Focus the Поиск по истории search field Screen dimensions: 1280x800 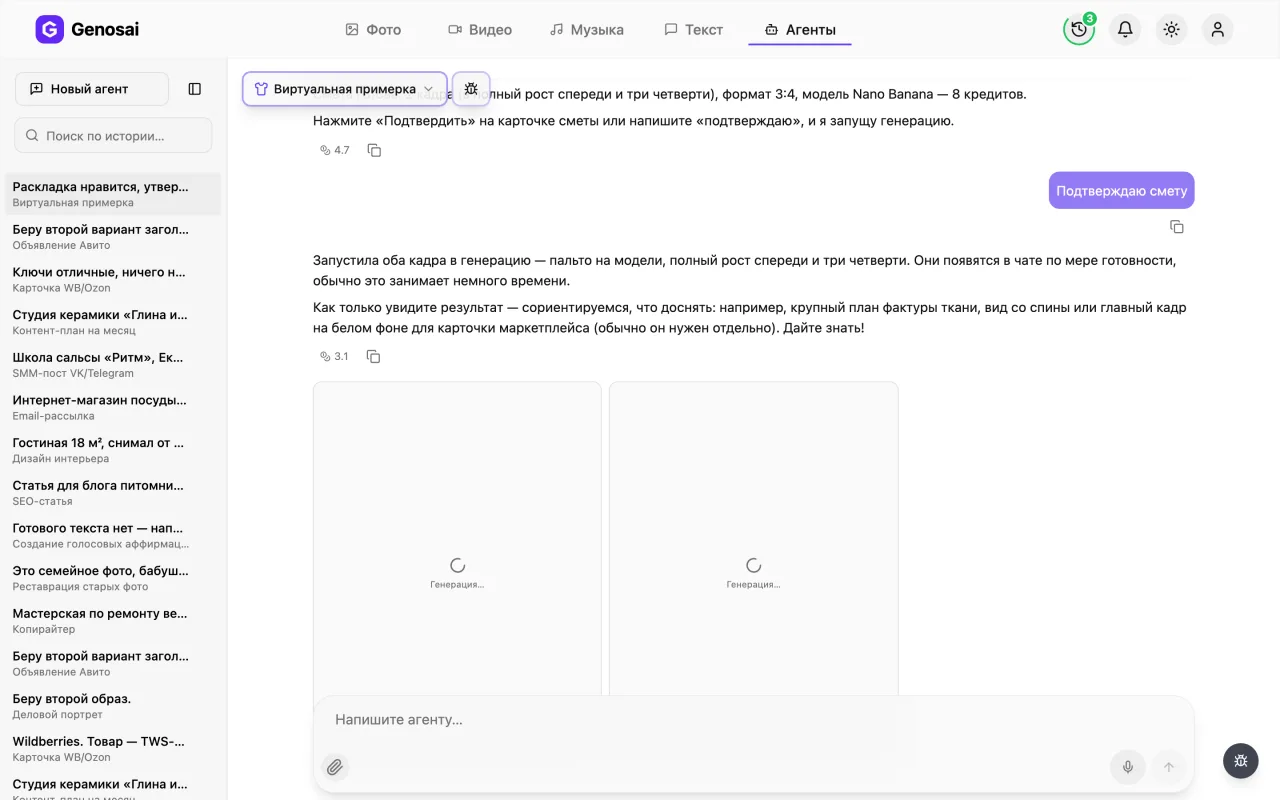click(113, 135)
